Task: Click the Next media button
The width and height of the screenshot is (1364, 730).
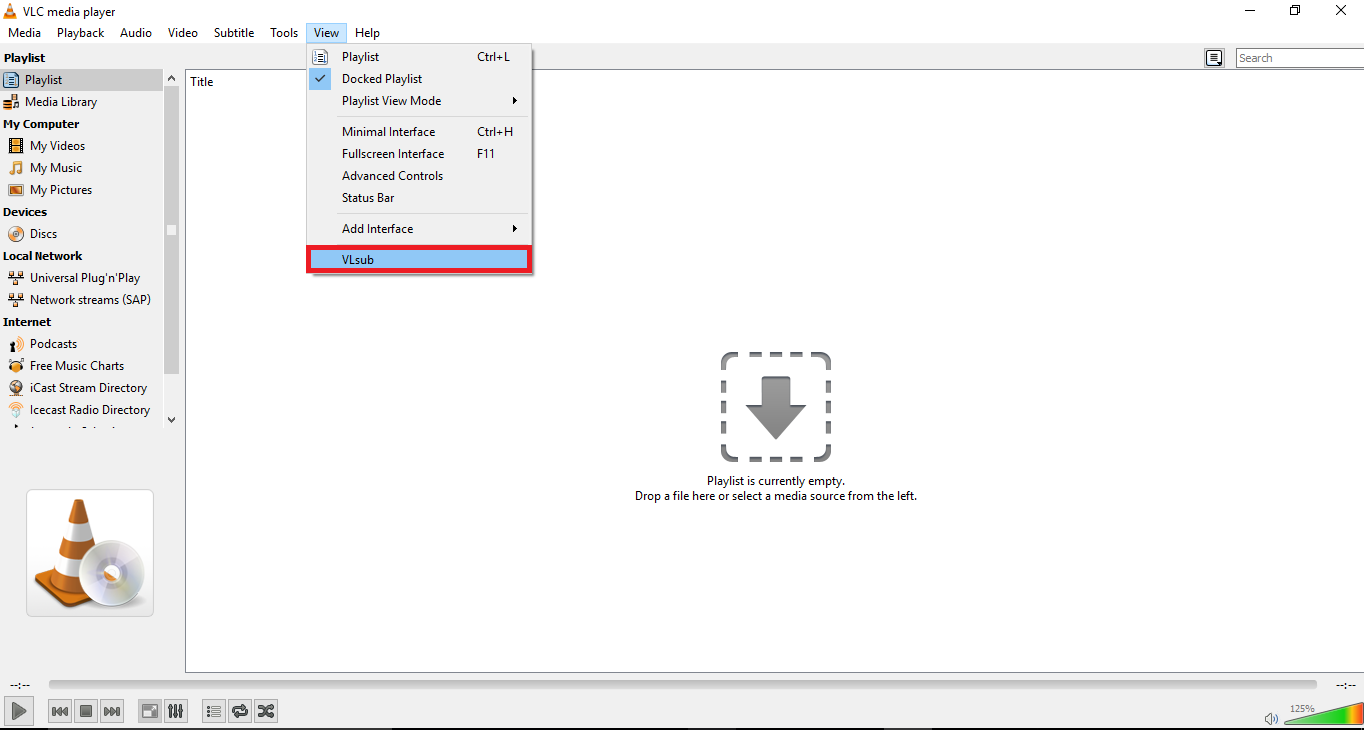Action: click(x=112, y=711)
